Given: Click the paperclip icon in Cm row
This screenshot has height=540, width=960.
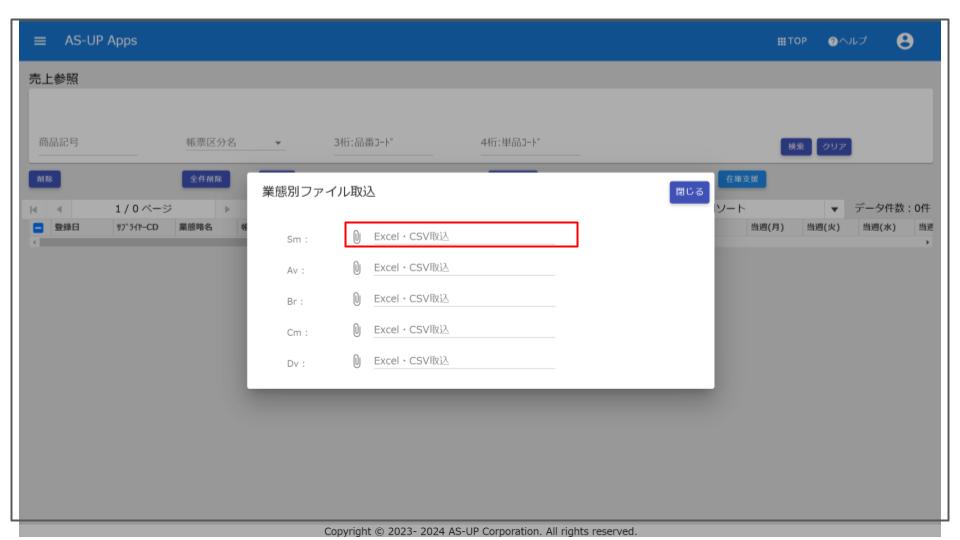Looking at the screenshot, I should [357, 329].
